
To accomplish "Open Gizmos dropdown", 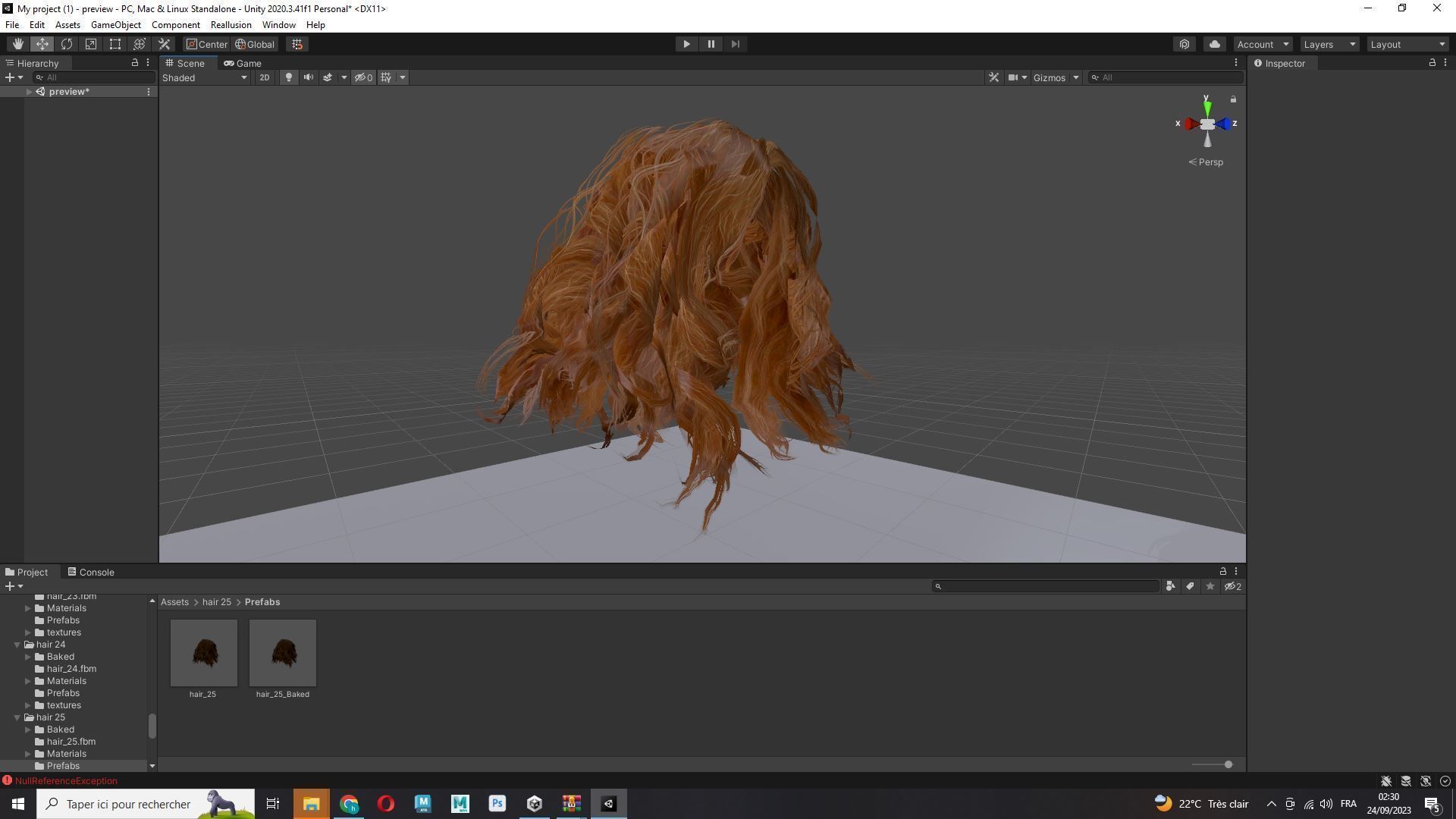I will [1056, 77].
